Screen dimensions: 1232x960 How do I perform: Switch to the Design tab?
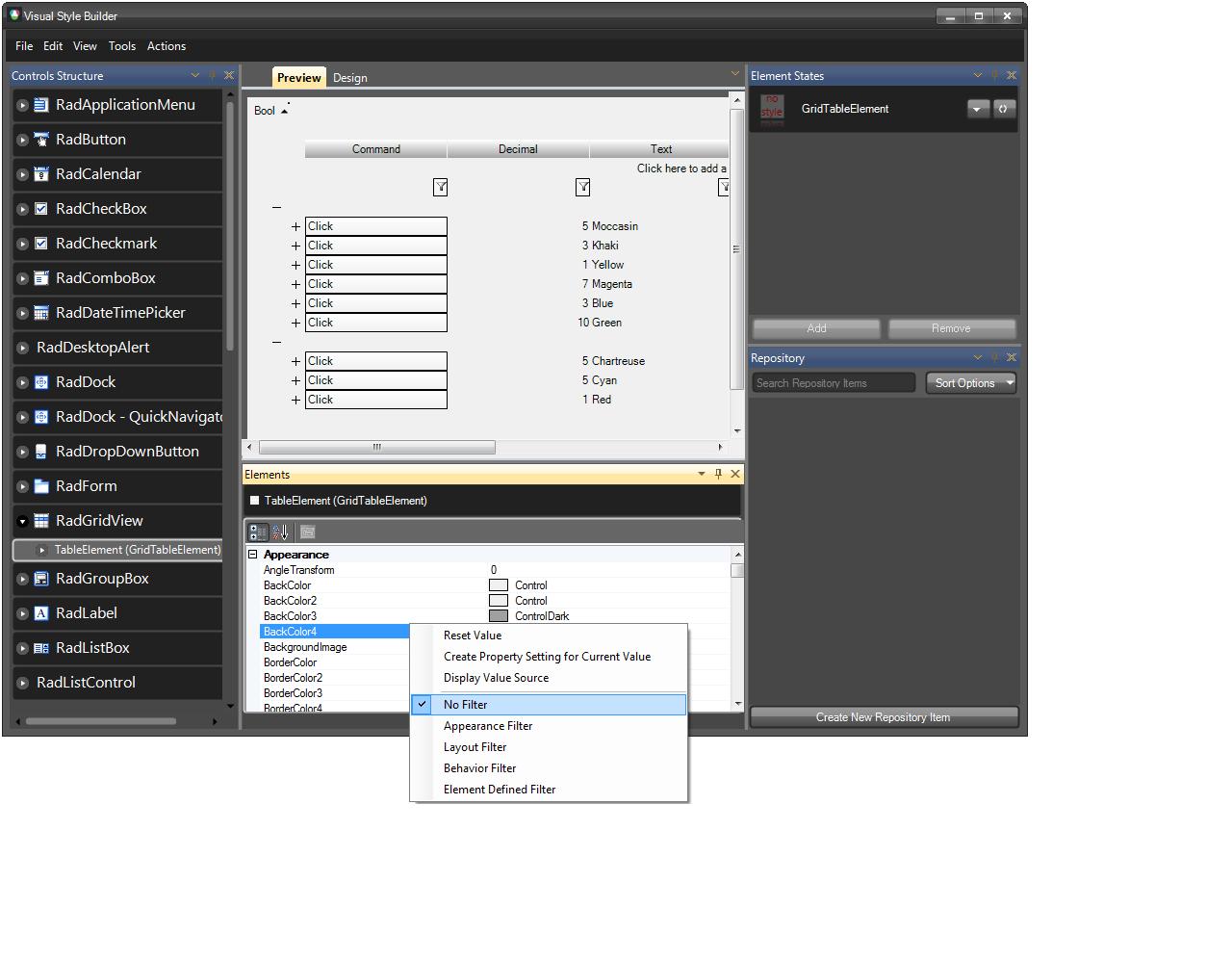coord(350,78)
